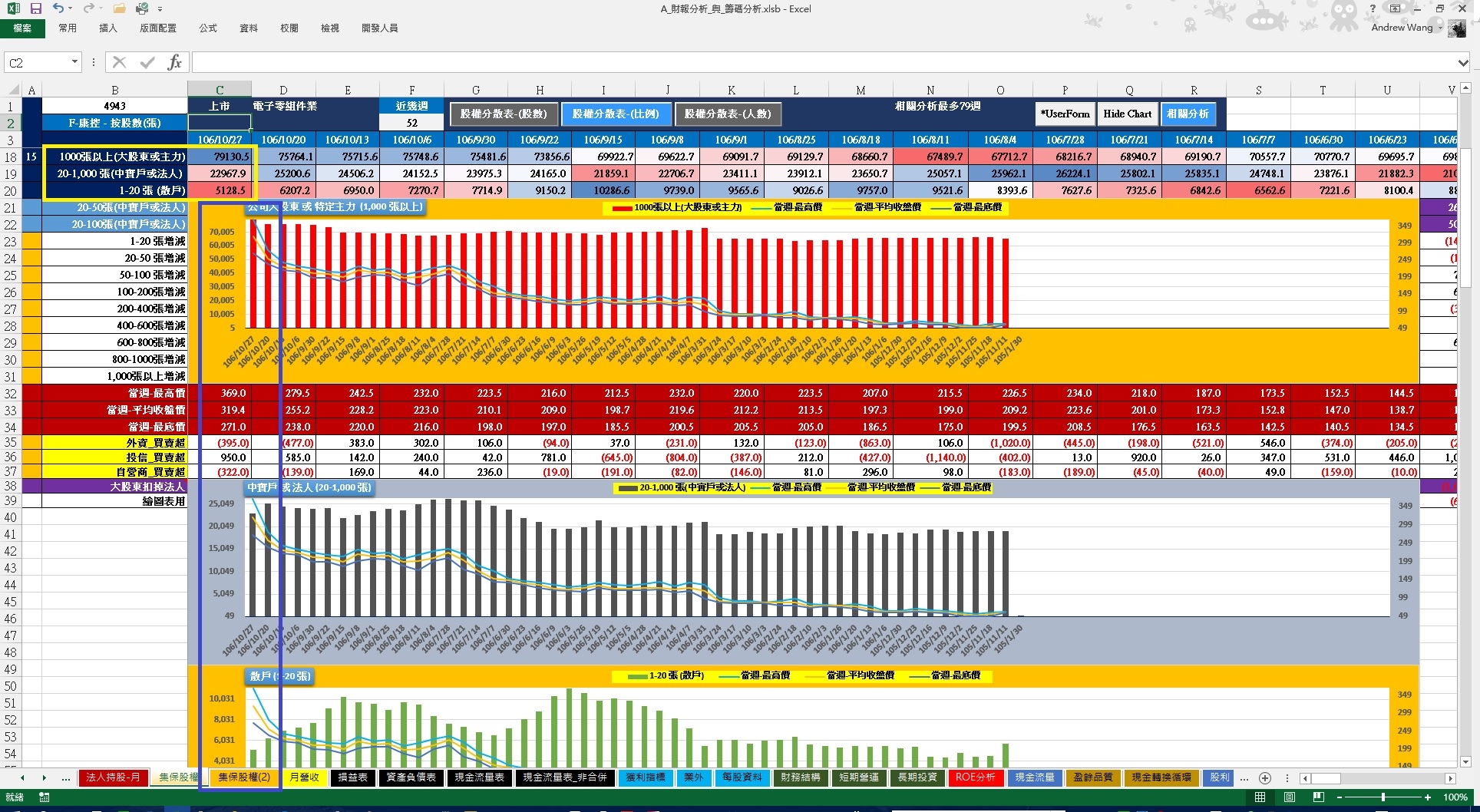This screenshot has height=812, width=1480.
Task: Open Insert Function fx dialog
Action: 175,62
